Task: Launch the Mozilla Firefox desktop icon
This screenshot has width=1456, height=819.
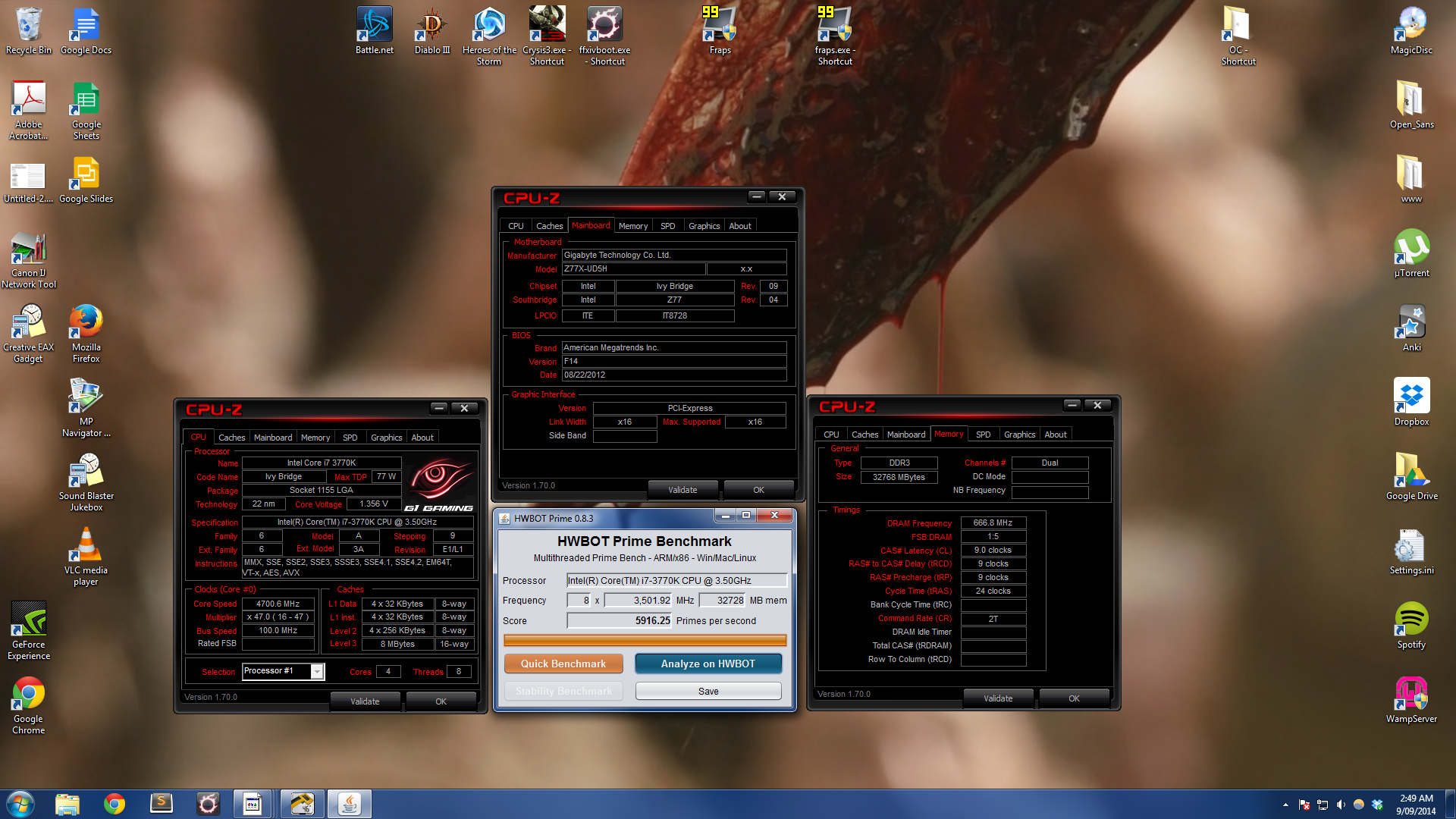Action: click(x=86, y=334)
